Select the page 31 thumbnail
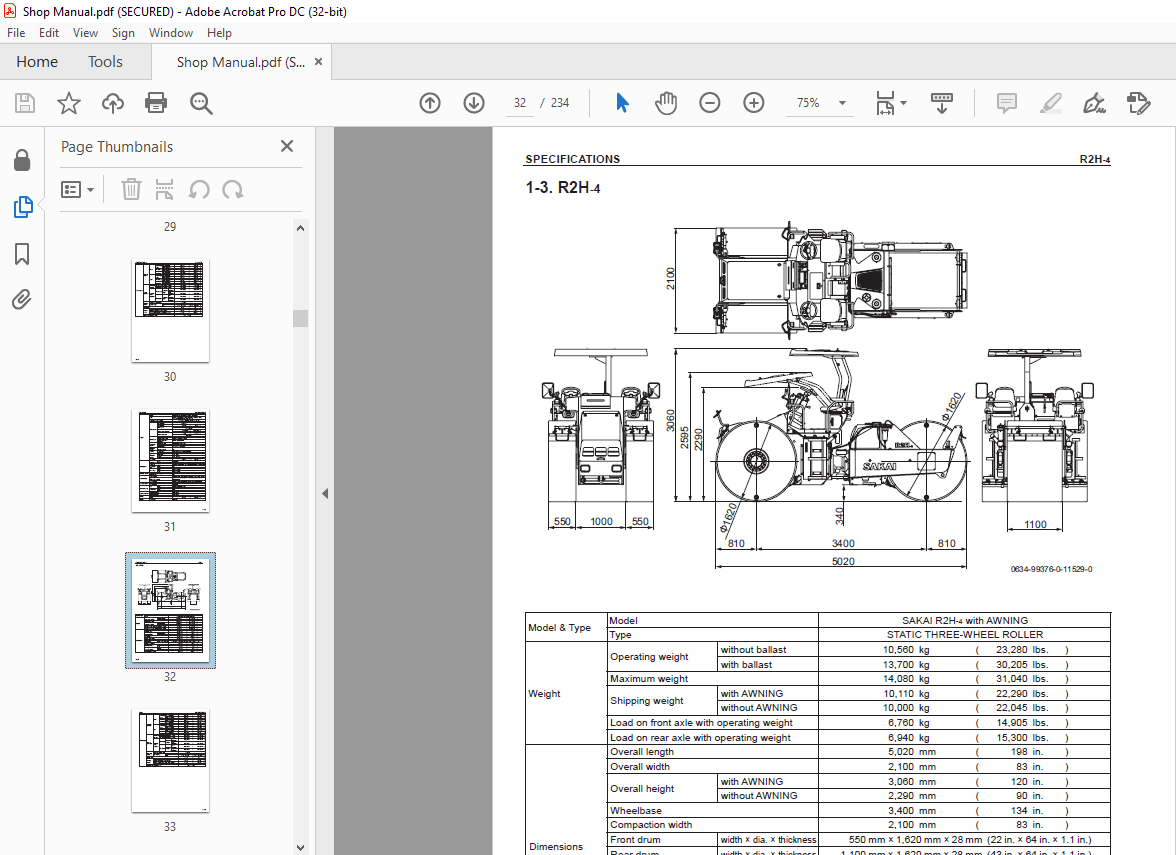Viewport: 1176px width, 855px height. (170, 460)
